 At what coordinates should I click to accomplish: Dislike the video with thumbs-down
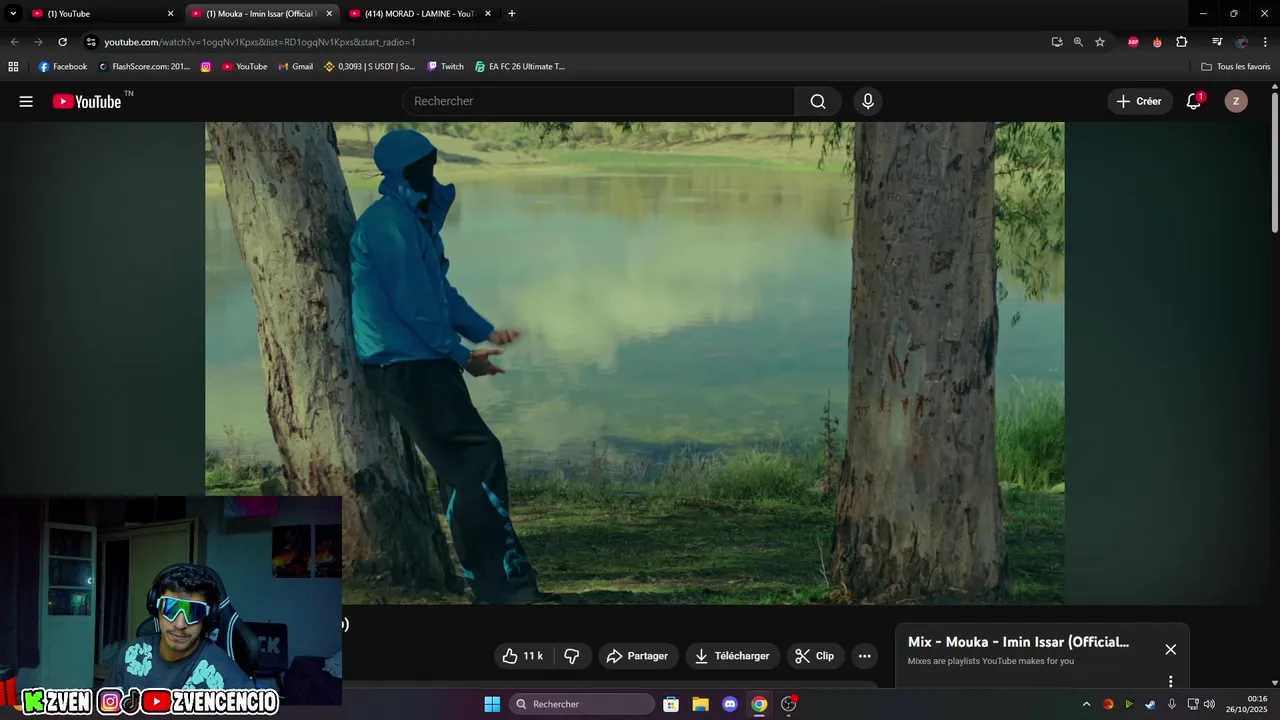coord(572,656)
